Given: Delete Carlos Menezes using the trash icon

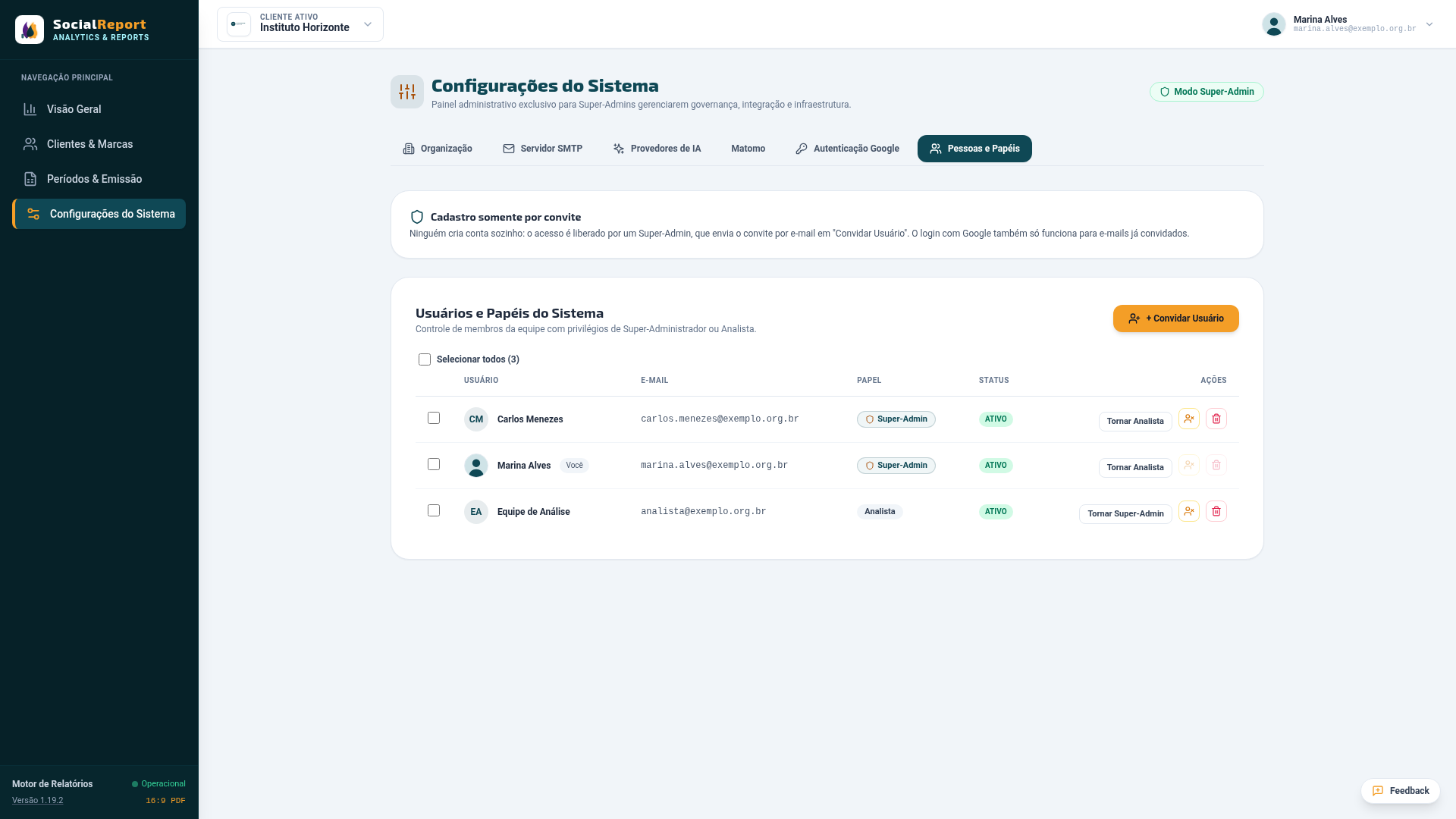Looking at the screenshot, I should point(1216,419).
